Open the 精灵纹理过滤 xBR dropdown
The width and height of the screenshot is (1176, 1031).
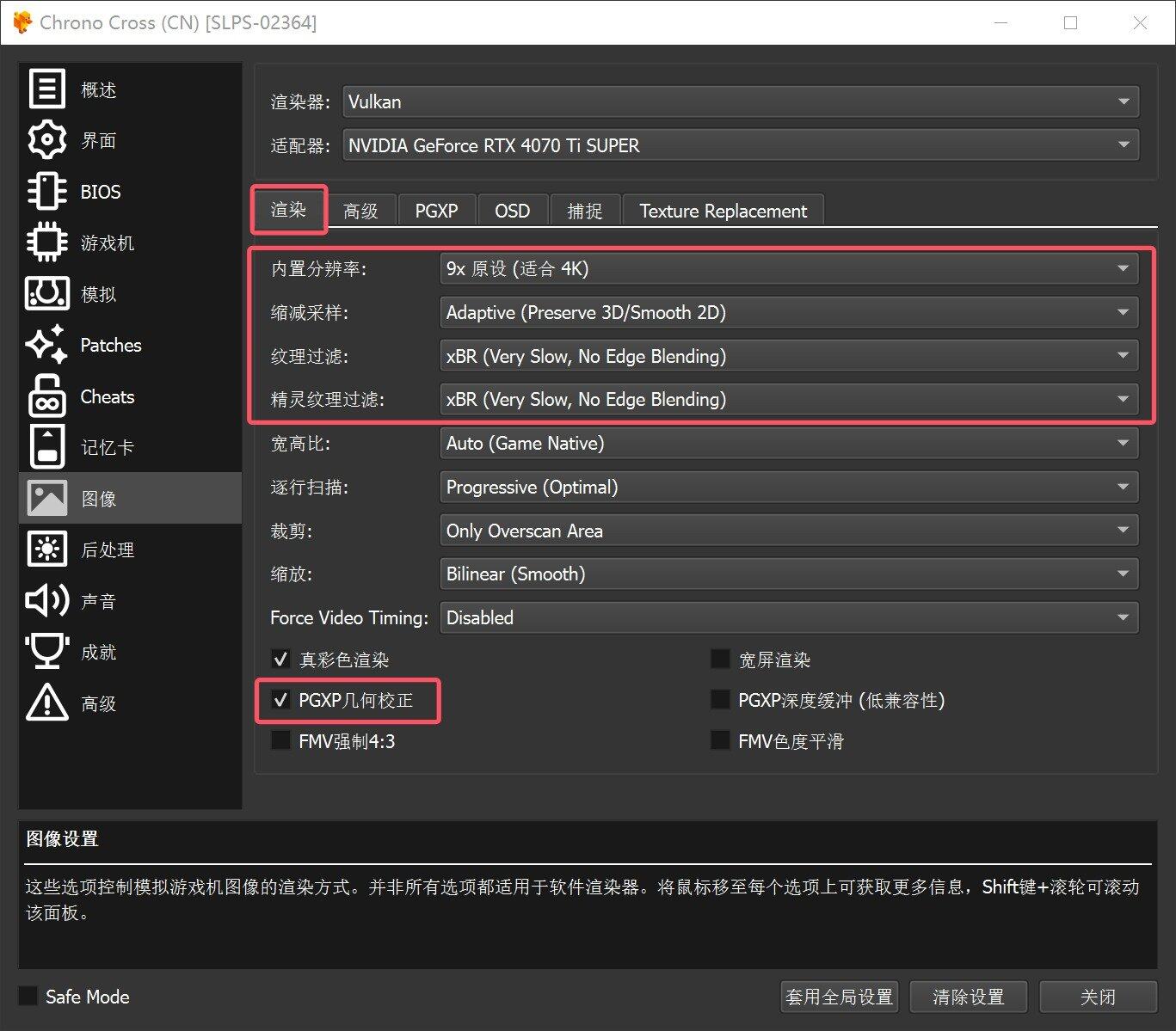(788, 399)
